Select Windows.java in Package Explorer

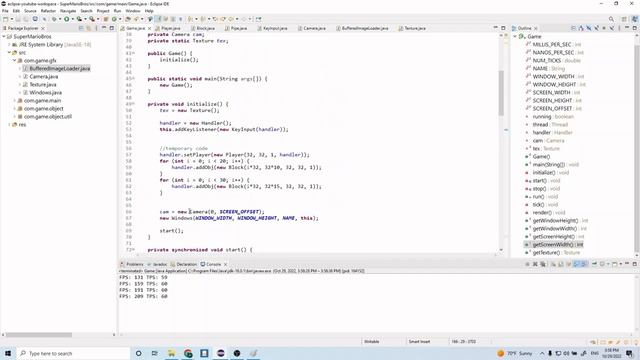pyautogui.click(x=45, y=92)
